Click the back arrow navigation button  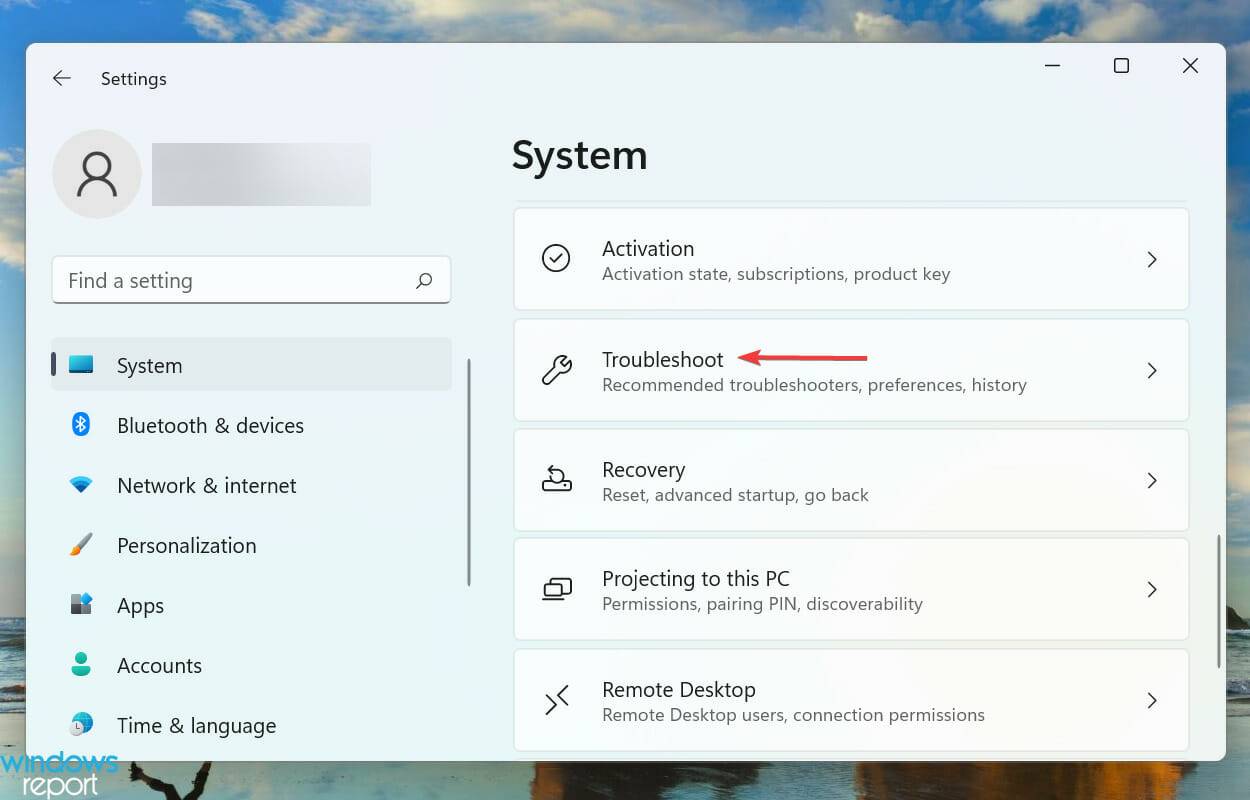coord(61,78)
